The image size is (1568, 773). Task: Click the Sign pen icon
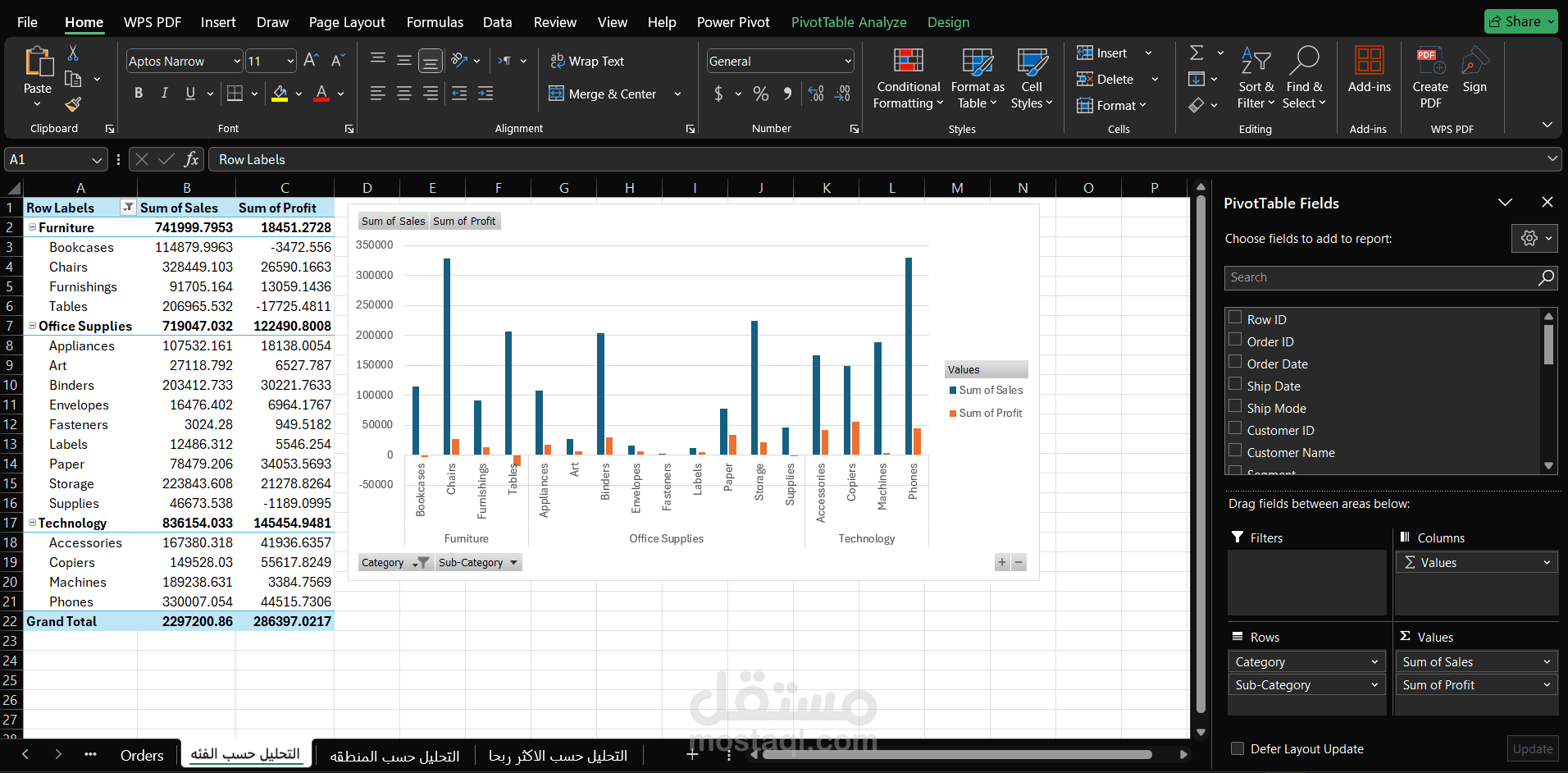1475,70
